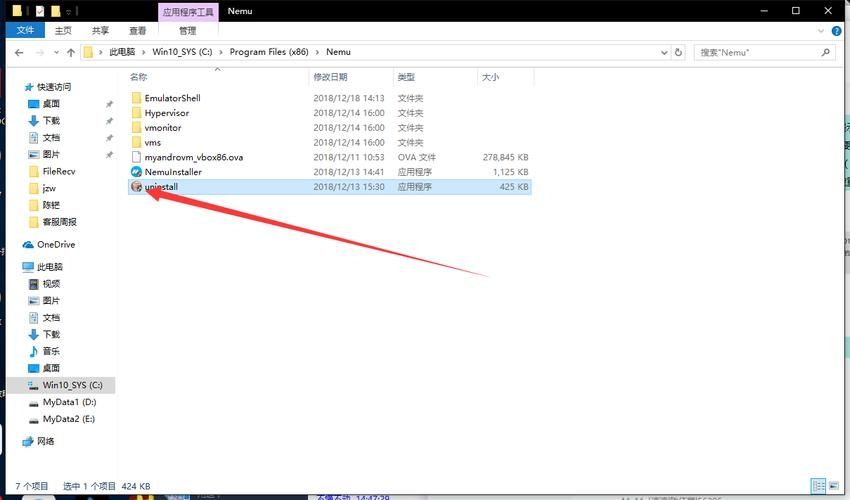The width and height of the screenshot is (850, 500).
Task: Select the vmonitor folder
Action: click(x=163, y=127)
